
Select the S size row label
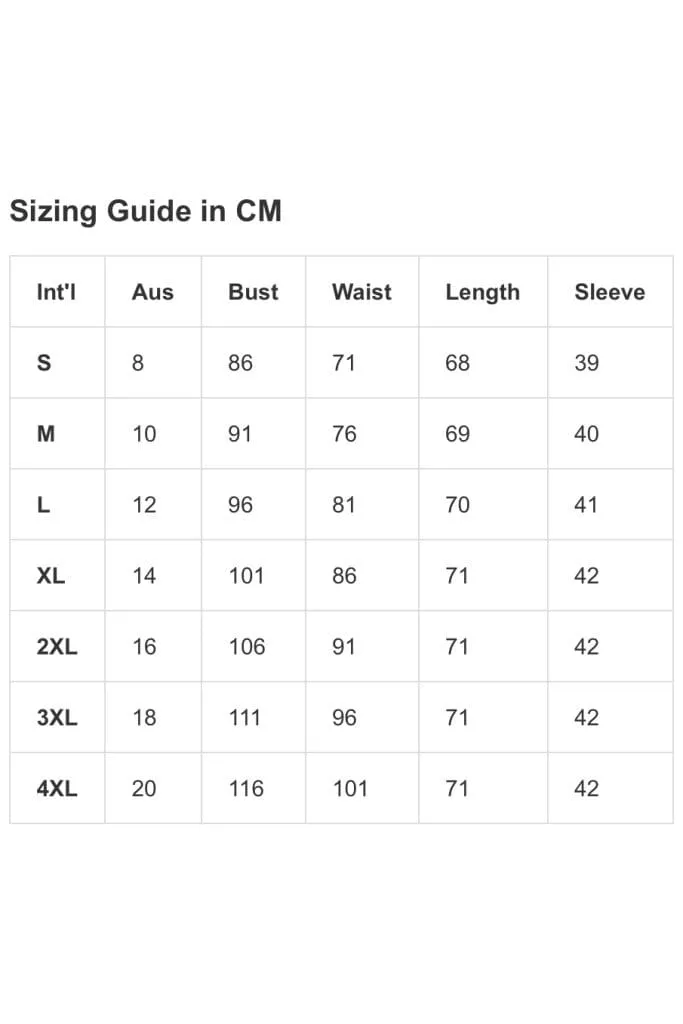click(44, 362)
